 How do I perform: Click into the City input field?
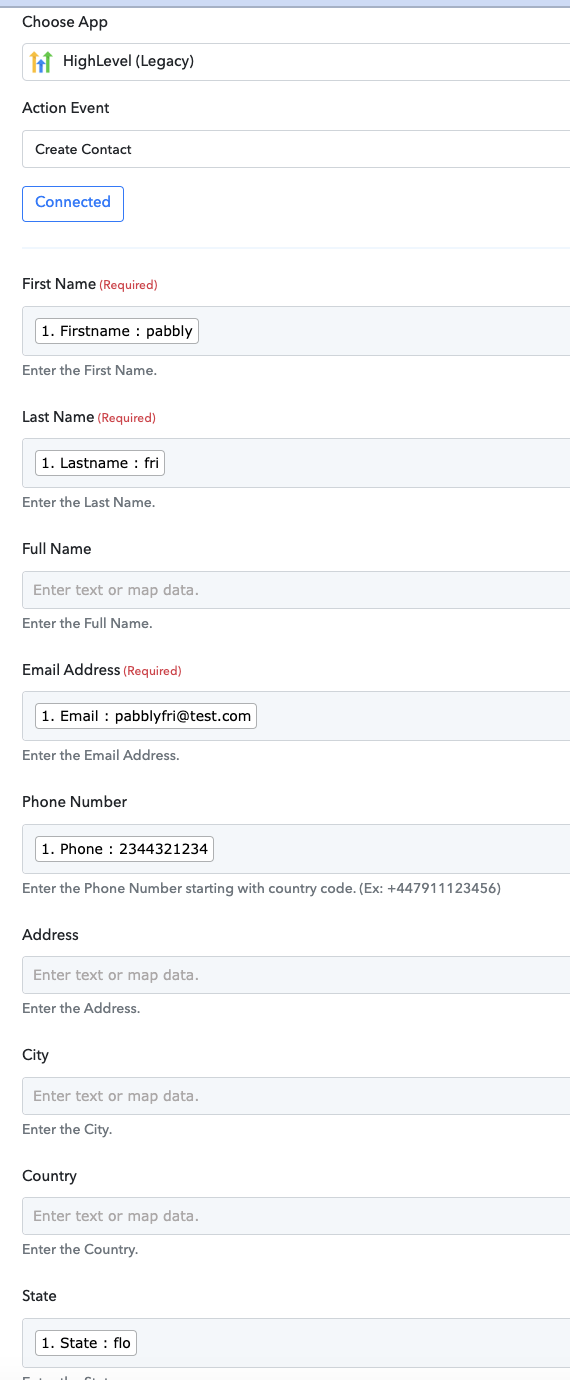tap(296, 1096)
